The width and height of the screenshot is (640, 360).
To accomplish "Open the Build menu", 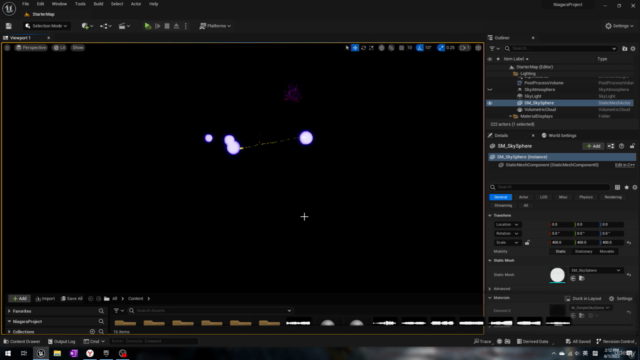I will [98, 4].
